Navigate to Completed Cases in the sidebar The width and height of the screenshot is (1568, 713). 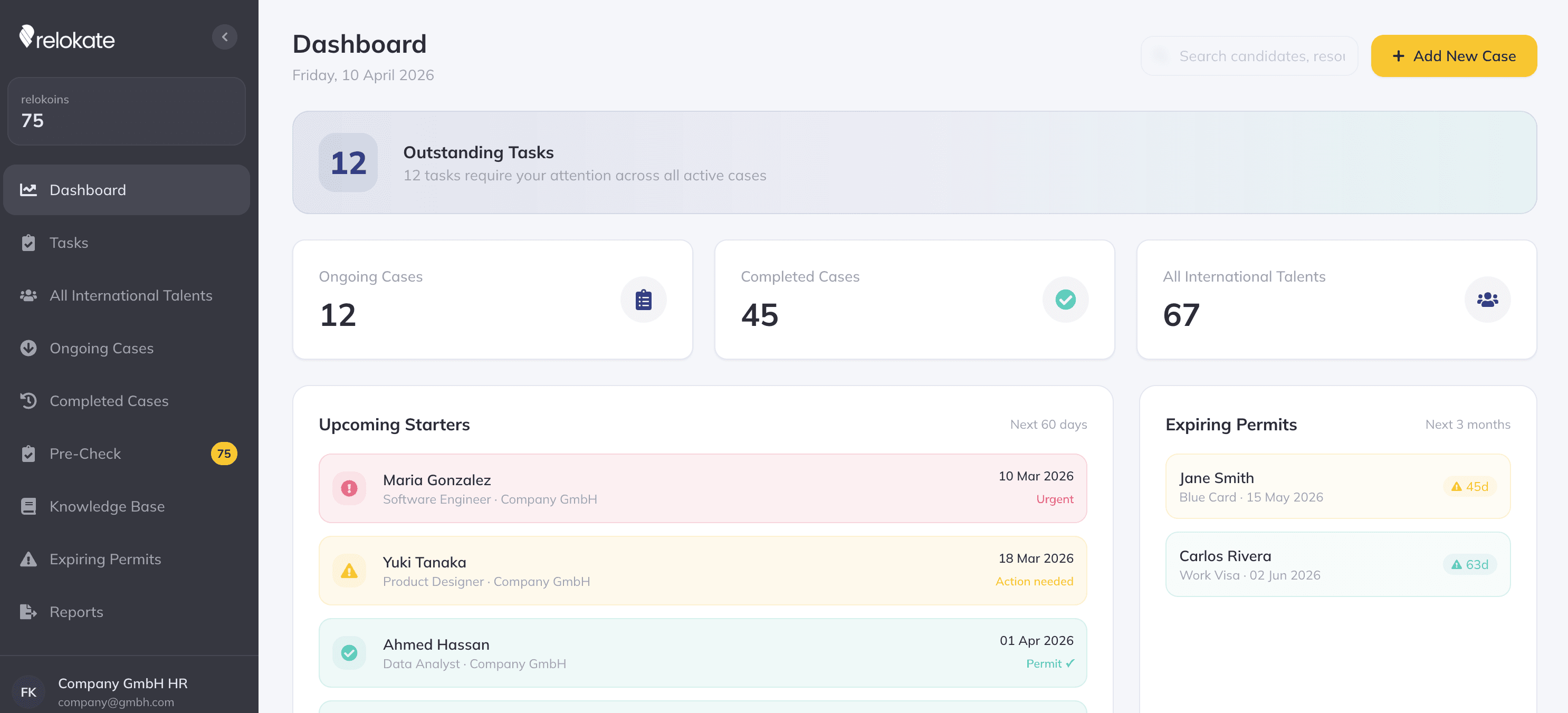(108, 401)
